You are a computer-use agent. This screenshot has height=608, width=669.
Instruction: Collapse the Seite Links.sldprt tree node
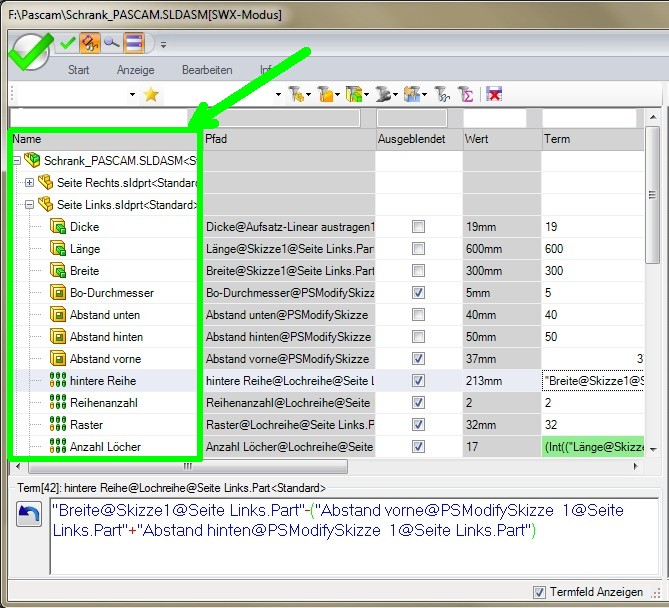click(29, 205)
